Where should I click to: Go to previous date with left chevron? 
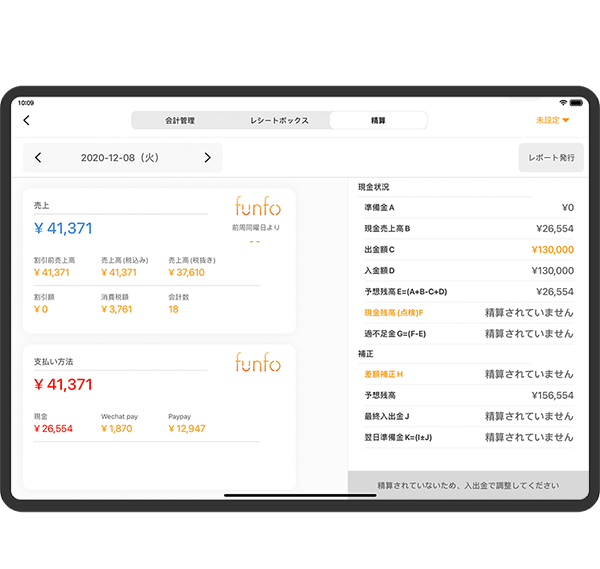point(38,158)
